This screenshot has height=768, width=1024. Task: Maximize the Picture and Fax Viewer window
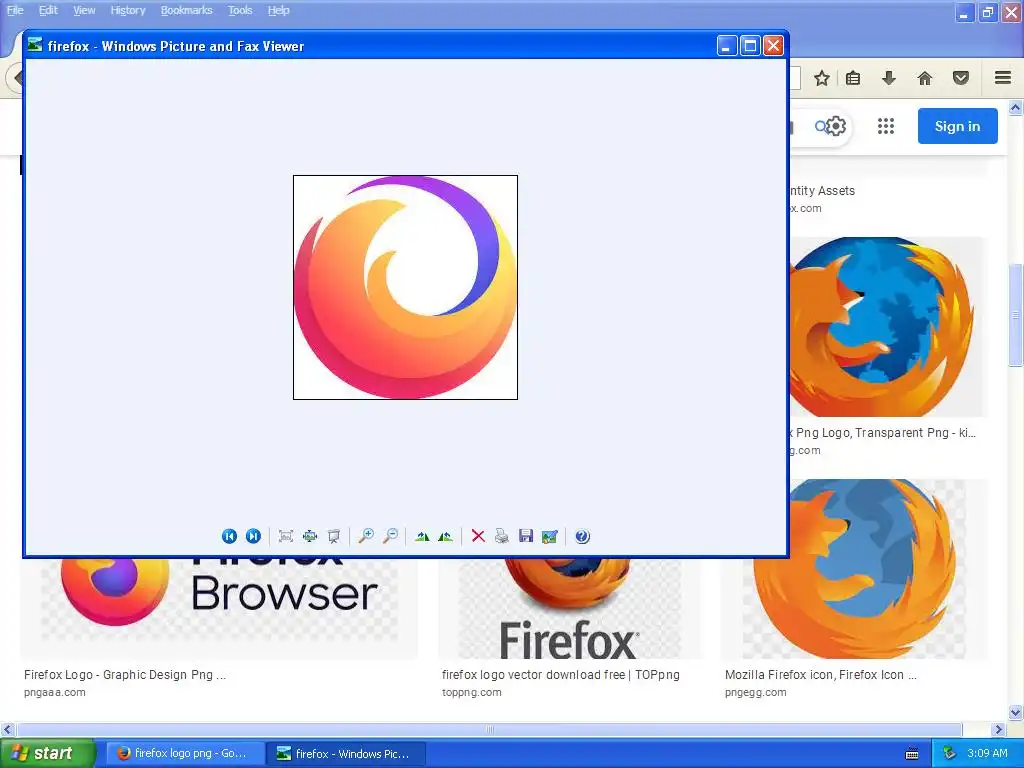coord(750,46)
